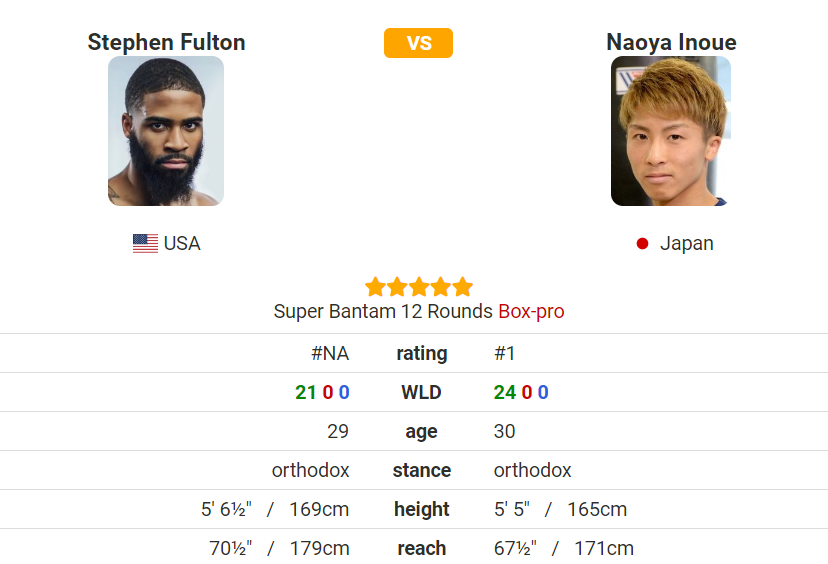The width and height of the screenshot is (828, 564).
Task: Click the Japan country label
Action: tap(686, 243)
